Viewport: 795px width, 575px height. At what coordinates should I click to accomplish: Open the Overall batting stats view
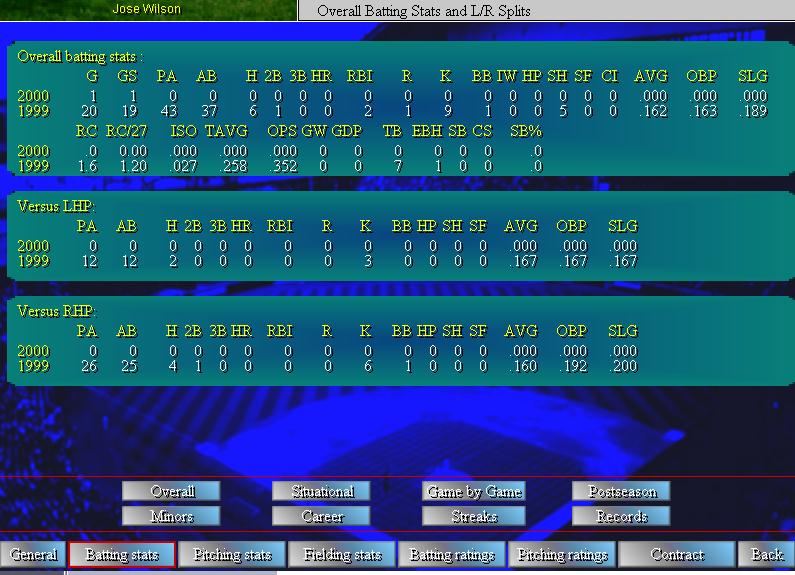171,491
